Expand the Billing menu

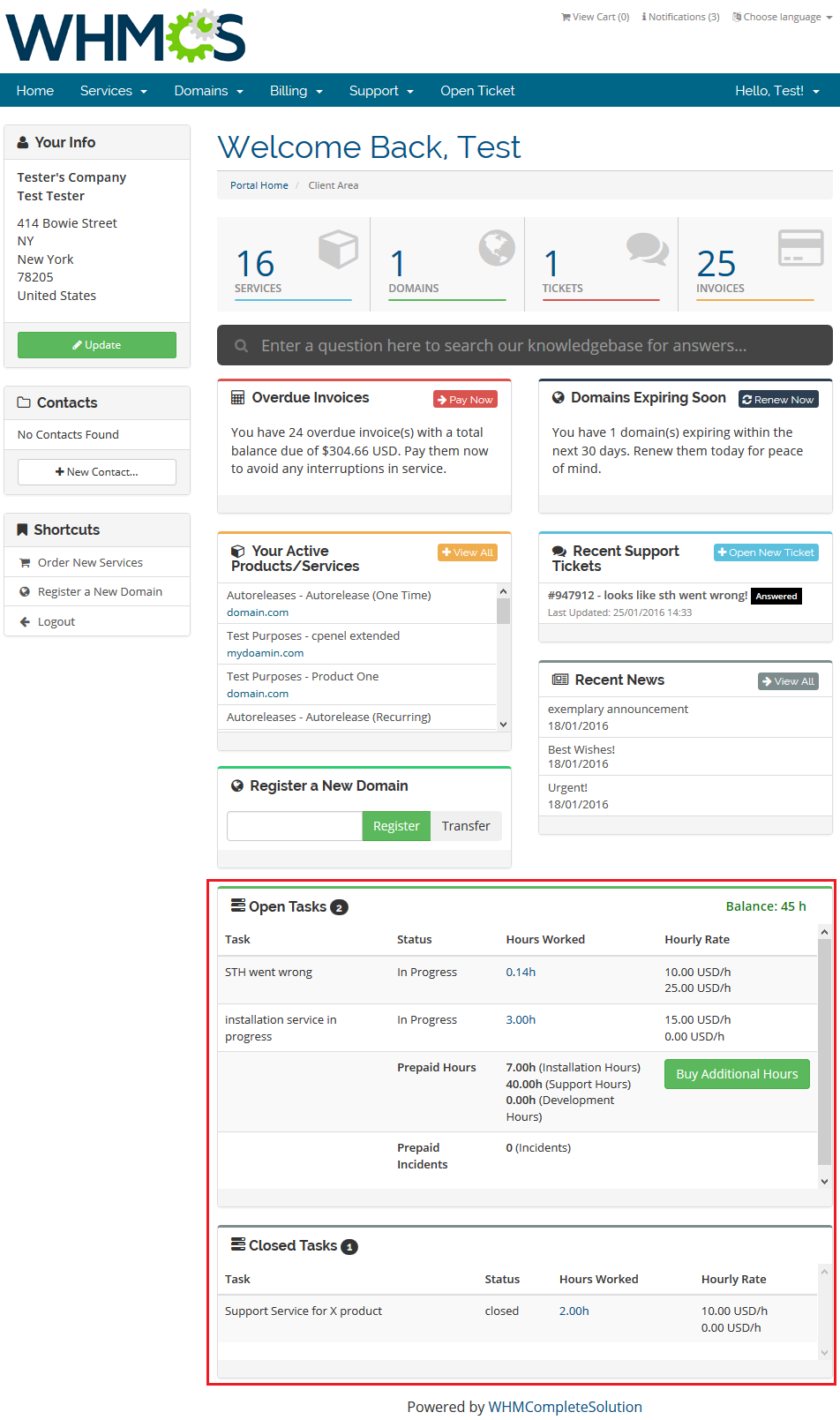pos(296,91)
